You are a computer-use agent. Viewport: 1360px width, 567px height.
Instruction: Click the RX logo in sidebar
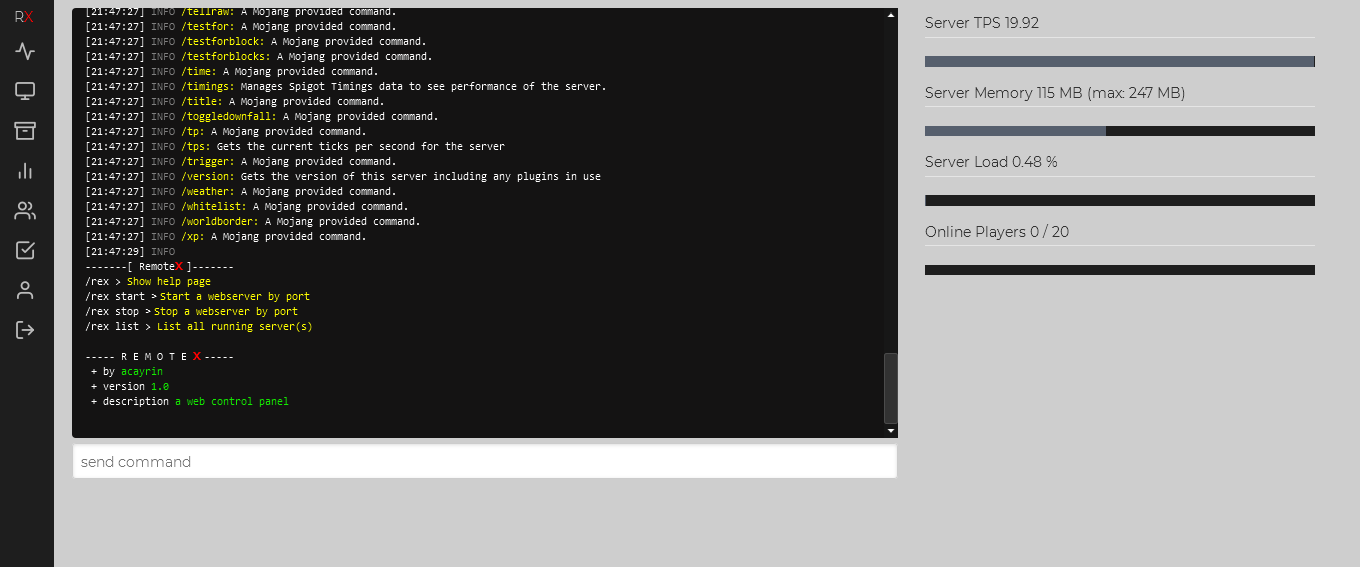(24, 17)
